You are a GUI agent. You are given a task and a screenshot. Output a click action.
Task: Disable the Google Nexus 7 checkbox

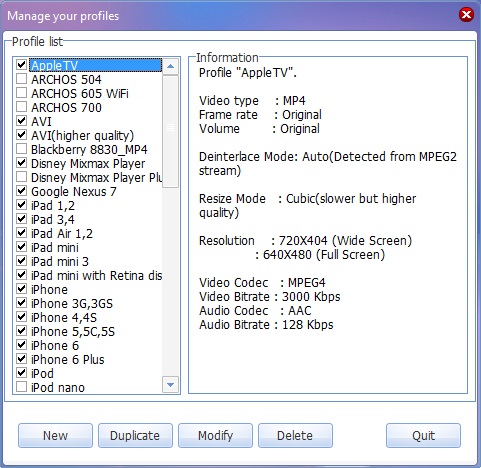pyautogui.click(x=22, y=191)
